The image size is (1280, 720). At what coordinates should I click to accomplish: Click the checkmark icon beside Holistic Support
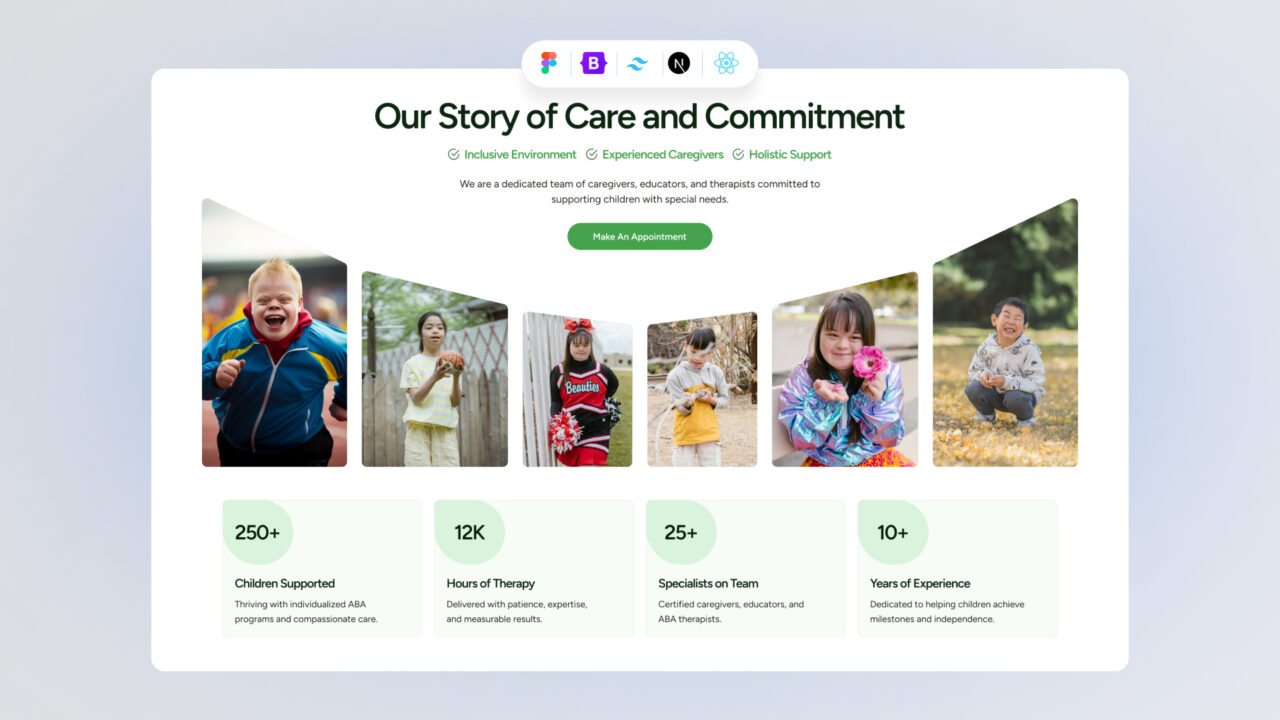739,154
